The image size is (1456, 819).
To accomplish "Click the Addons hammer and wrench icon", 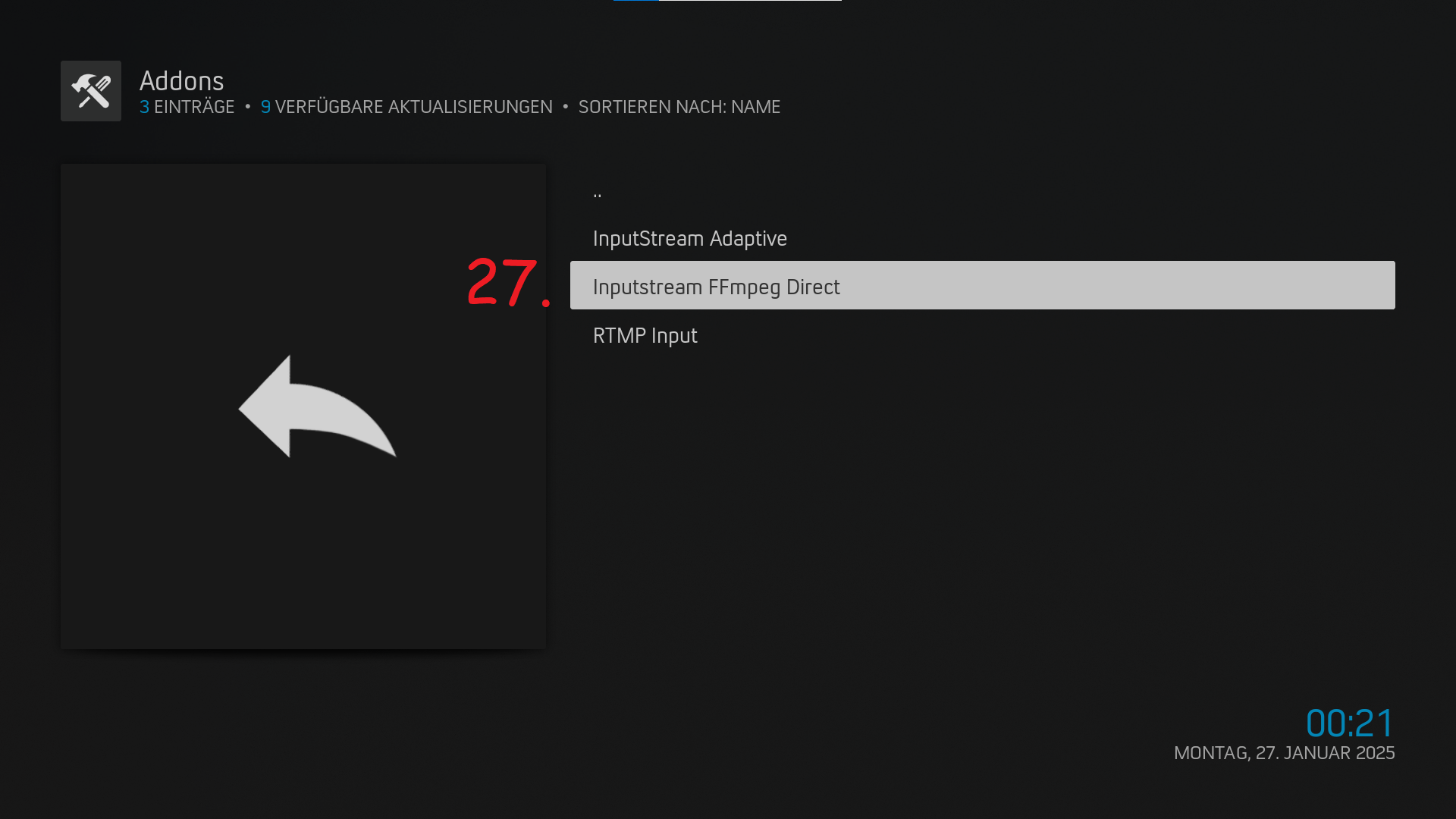I will click(91, 91).
